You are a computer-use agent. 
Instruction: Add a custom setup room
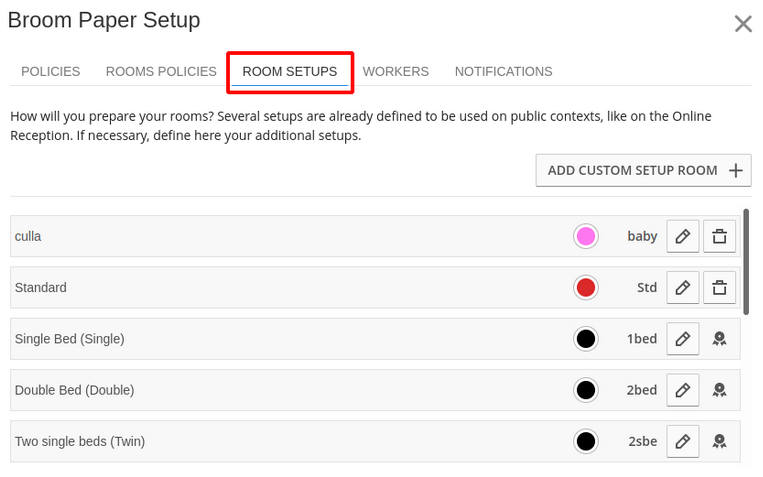(644, 170)
